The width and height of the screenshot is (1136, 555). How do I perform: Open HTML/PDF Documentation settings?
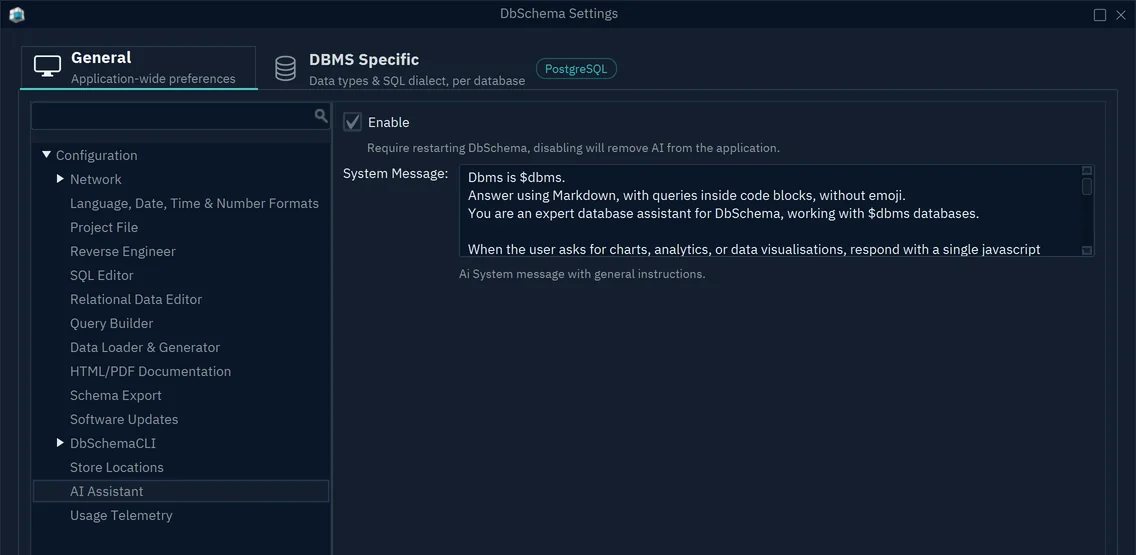click(150, 371)
